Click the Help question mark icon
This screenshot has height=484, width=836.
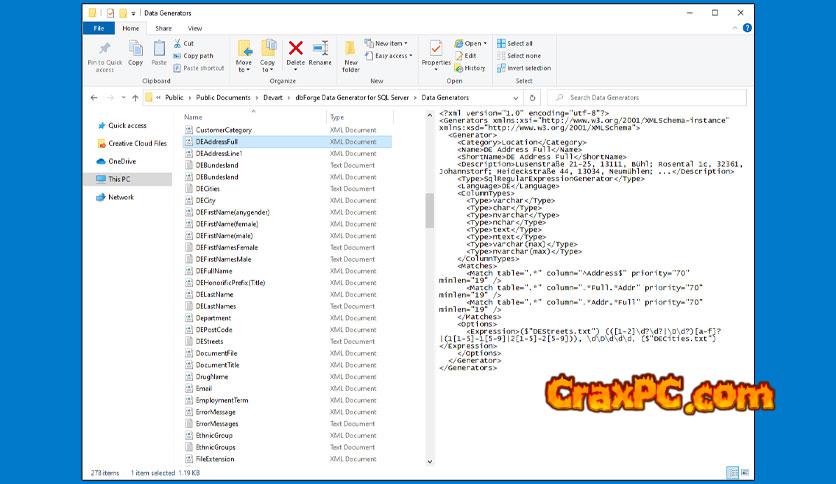pyautogui.click(x=746, y=28)
